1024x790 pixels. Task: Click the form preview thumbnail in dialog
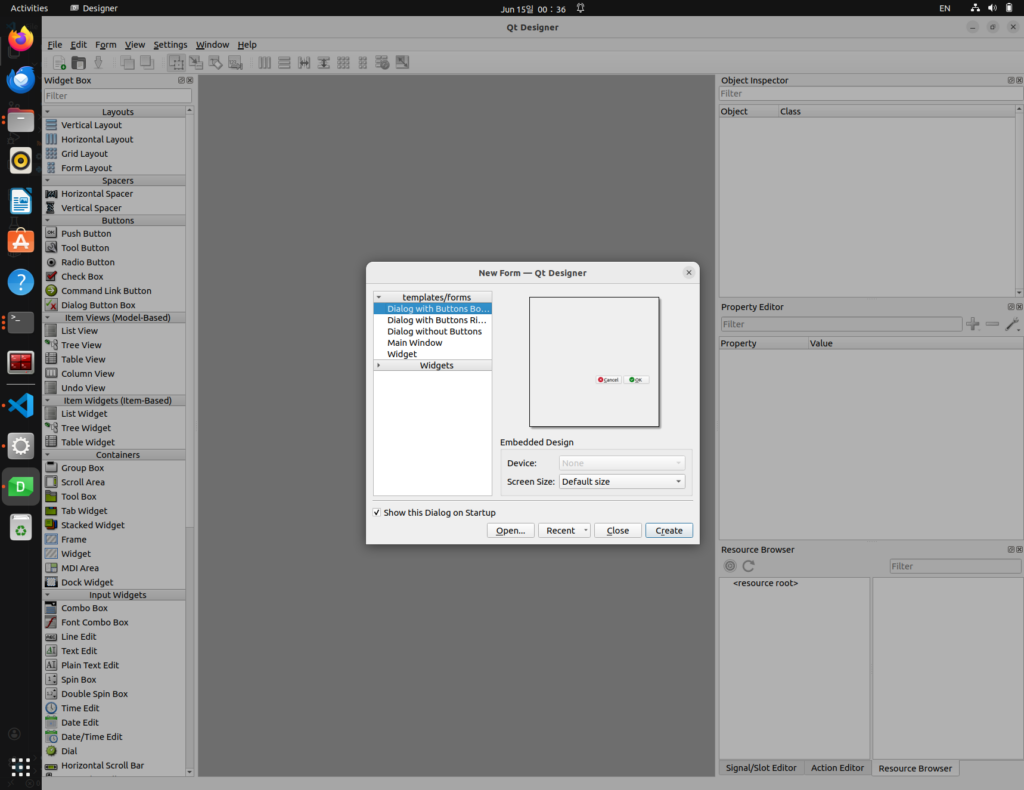coord(594,362)
